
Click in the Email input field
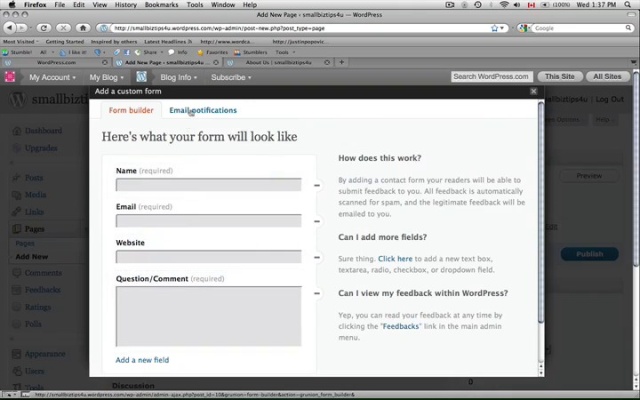209,220
